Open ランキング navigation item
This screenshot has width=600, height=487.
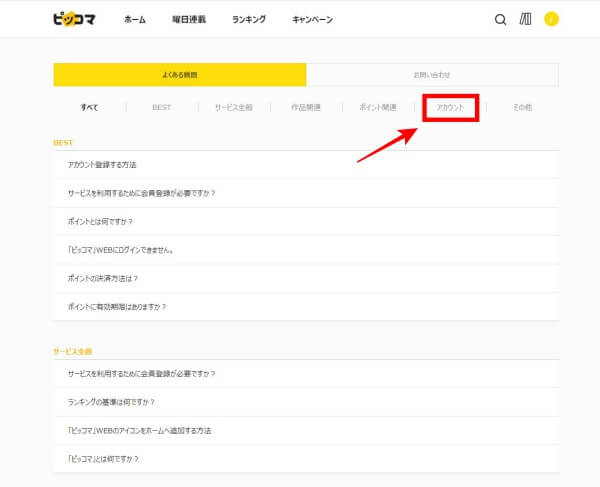pyautogui.click(x=249, y=19)
